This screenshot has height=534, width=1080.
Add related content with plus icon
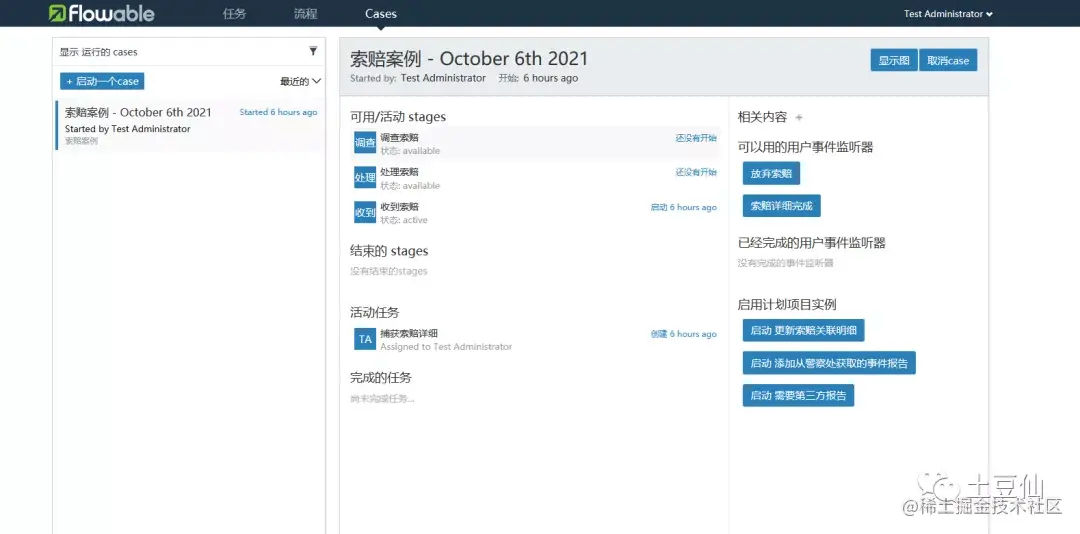[x=799, y=117]
